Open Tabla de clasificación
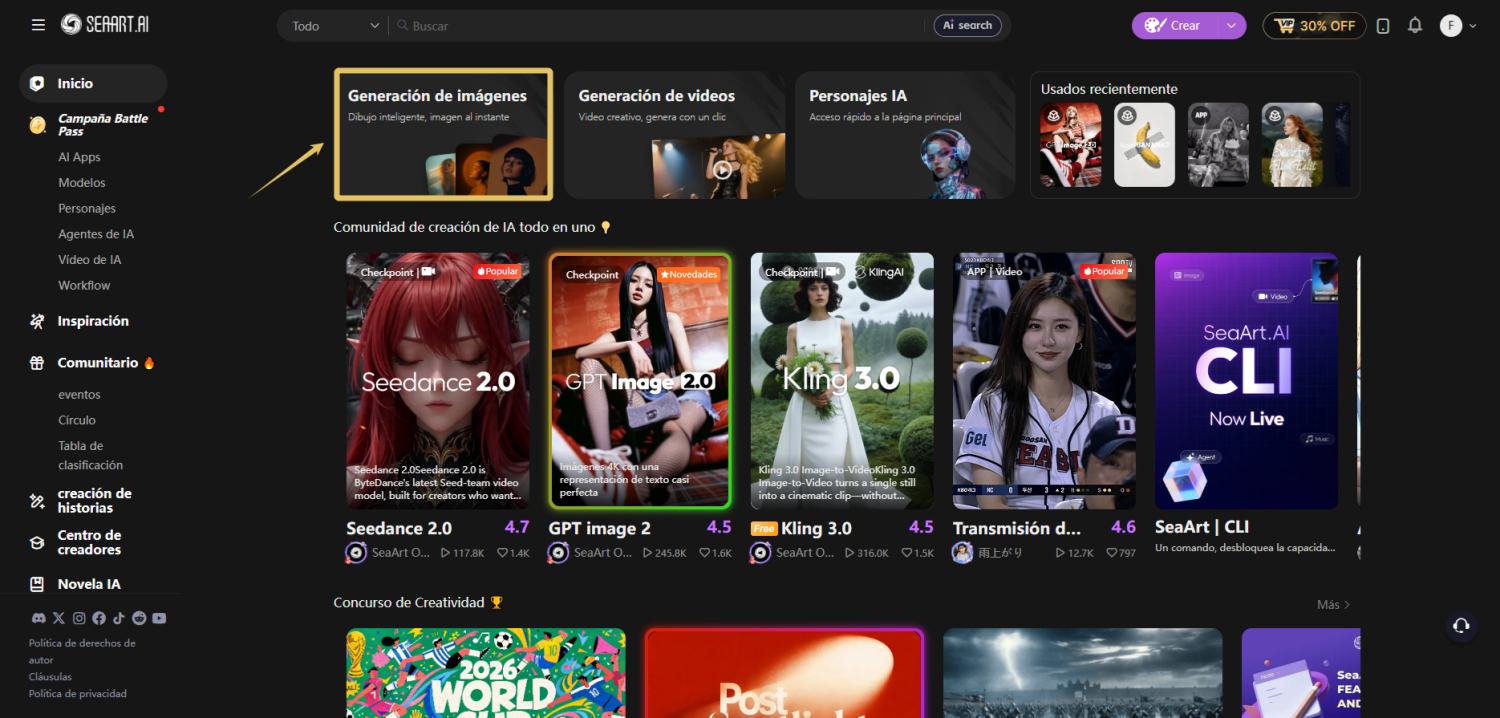Viewport: 1500px width, 718px height. click(90, 455)
